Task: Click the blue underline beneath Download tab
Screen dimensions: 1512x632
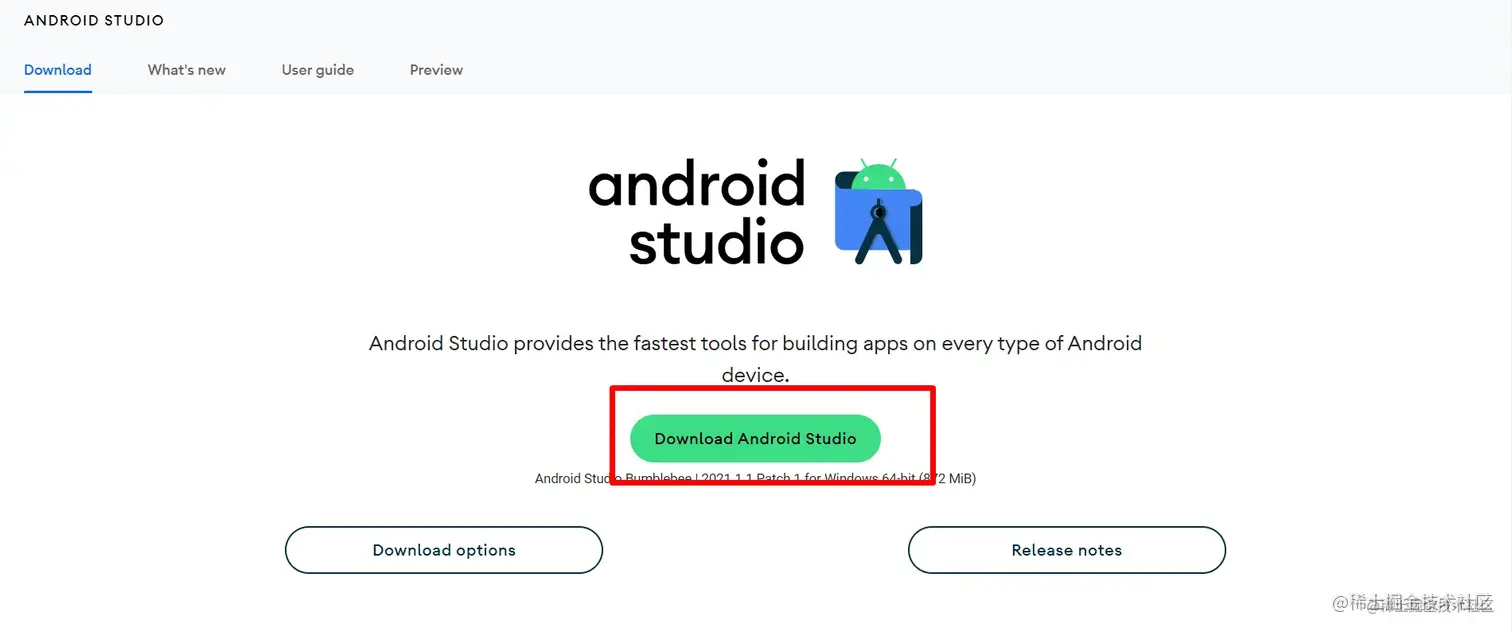Action: coord(58,91)
